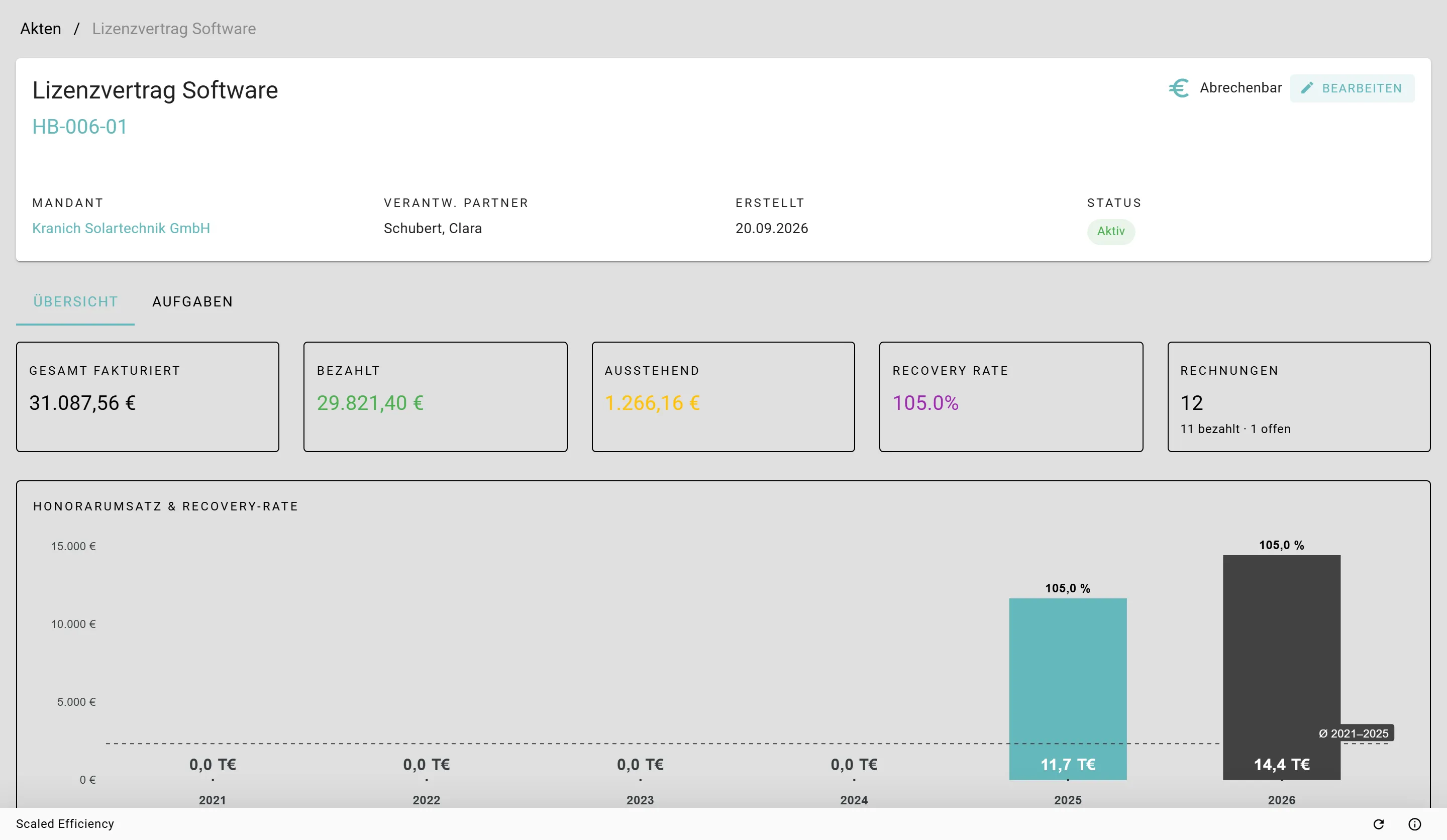1447x840 pixels.
Task: Click the 15.000 € y-axis label
Action: 73,546
